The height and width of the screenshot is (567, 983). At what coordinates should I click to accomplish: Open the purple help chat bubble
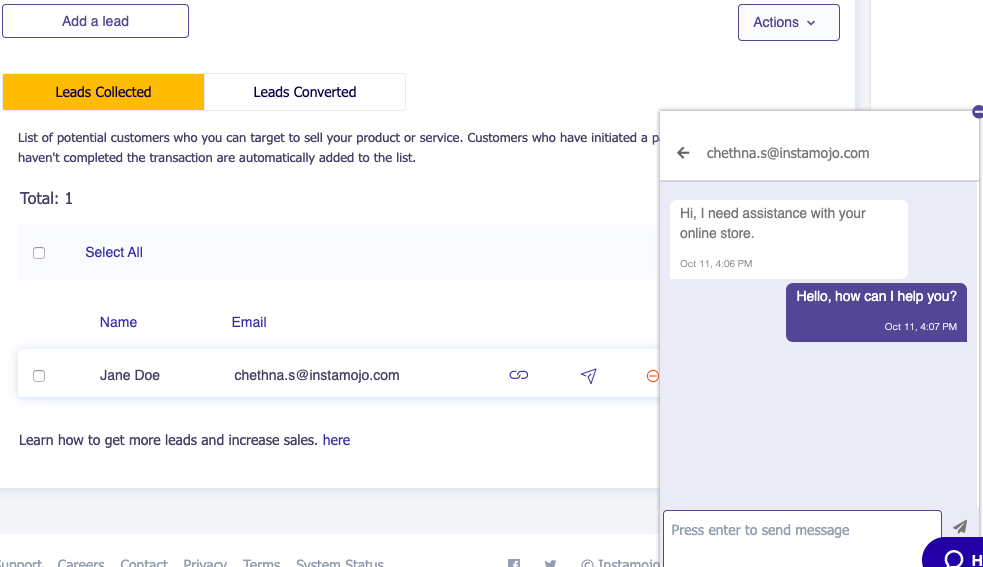point(955,555)
